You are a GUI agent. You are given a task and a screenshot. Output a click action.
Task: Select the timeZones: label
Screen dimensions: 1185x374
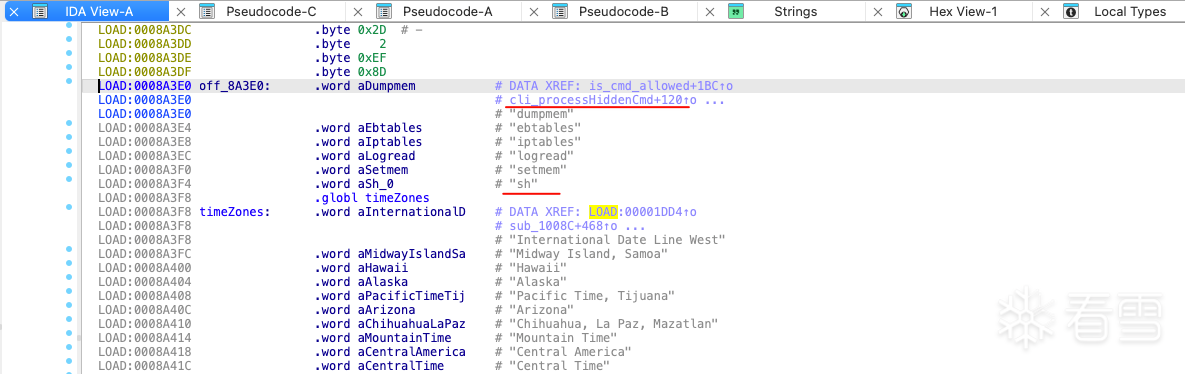[235, 212]
